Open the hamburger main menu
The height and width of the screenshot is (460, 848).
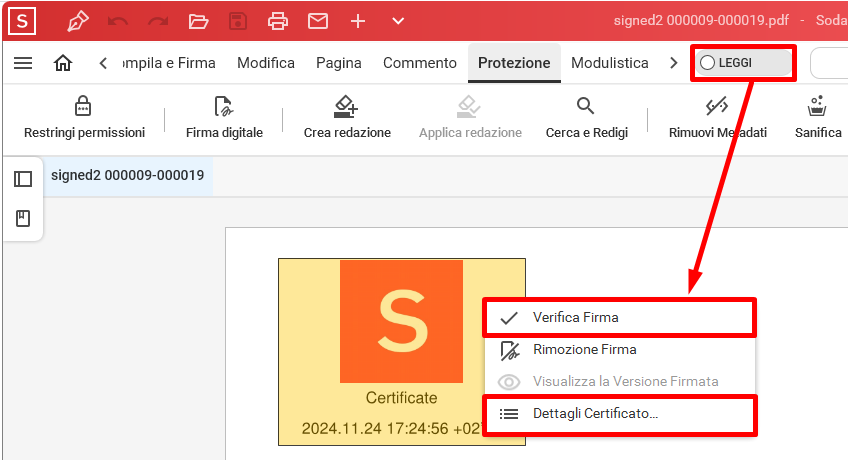pos(23,63)
